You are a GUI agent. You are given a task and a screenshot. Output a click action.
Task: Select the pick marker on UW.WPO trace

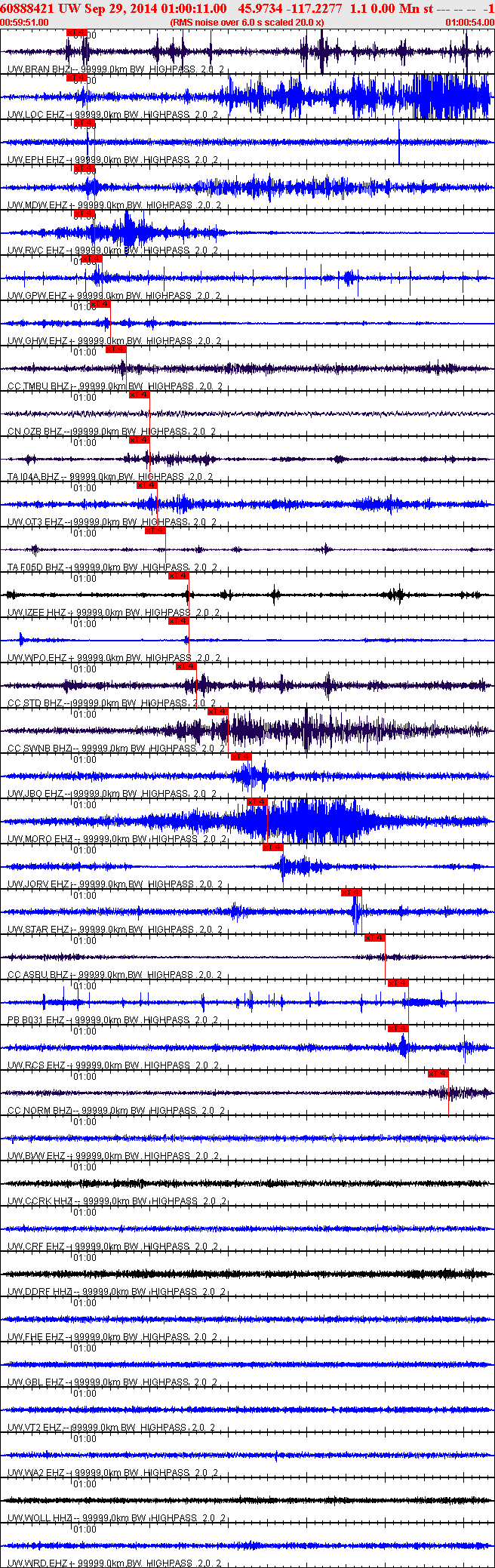pyautogui.click(x=179, y=621)
